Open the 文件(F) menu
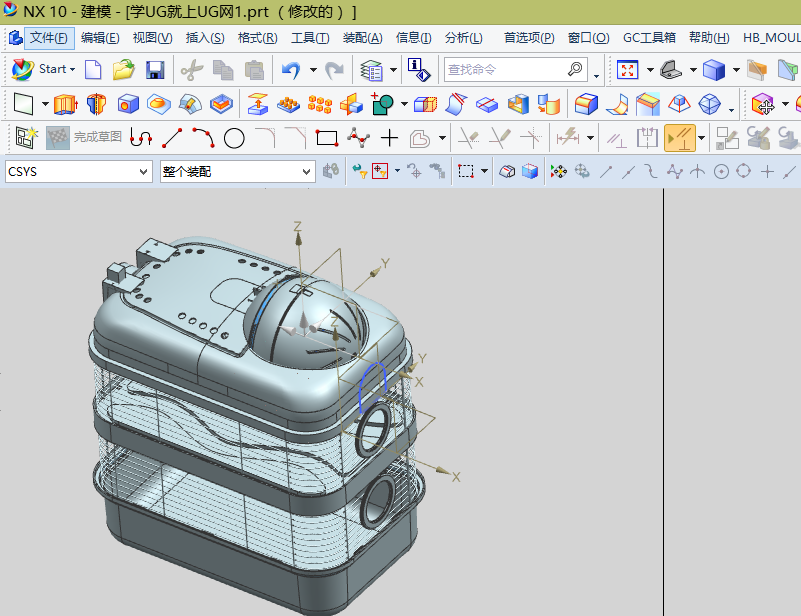 (x=48, y=38)
